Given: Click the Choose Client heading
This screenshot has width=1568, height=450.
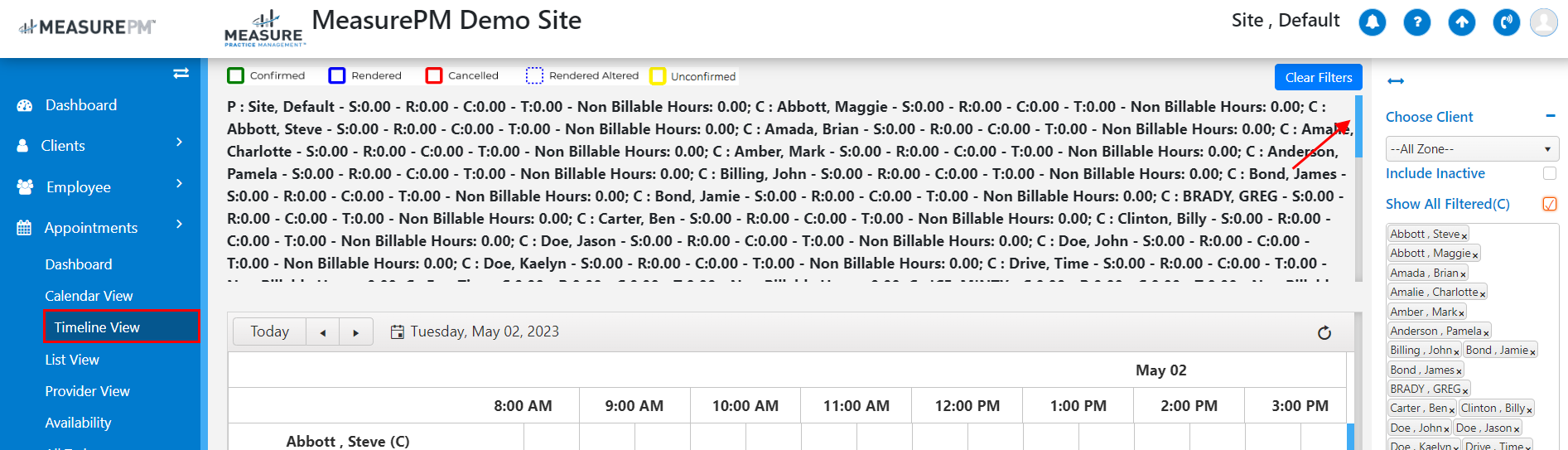Looking at the screenshot, I should click(x=1430, y=117).
